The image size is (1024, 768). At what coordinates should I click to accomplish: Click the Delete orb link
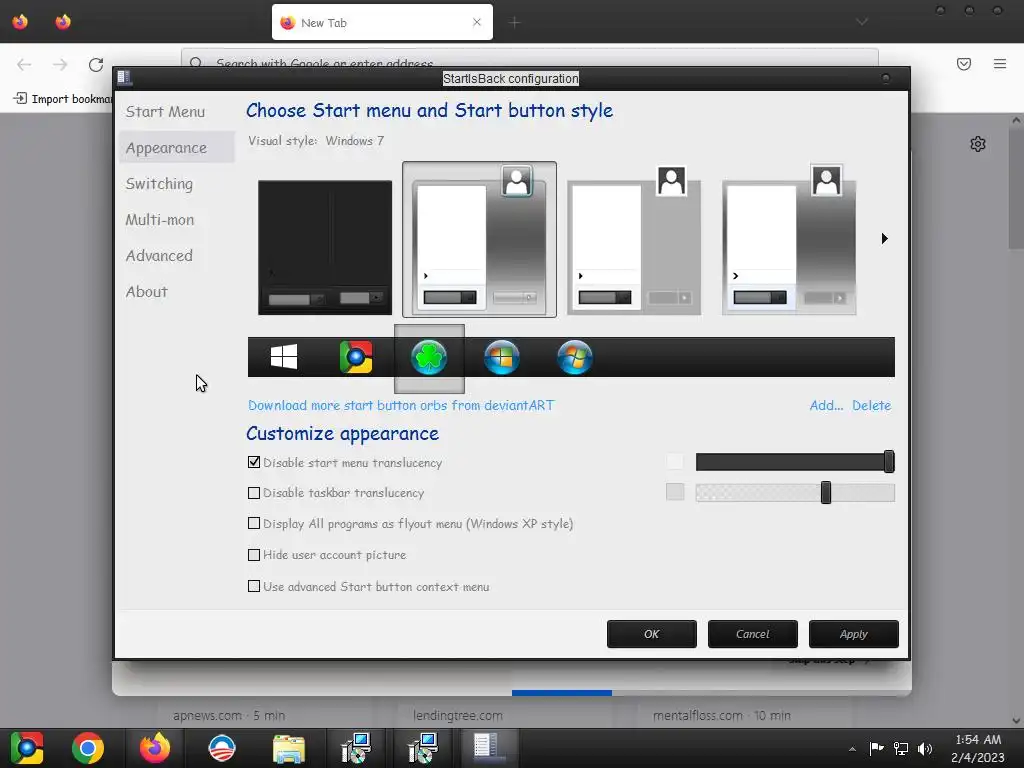pos(871,406)
